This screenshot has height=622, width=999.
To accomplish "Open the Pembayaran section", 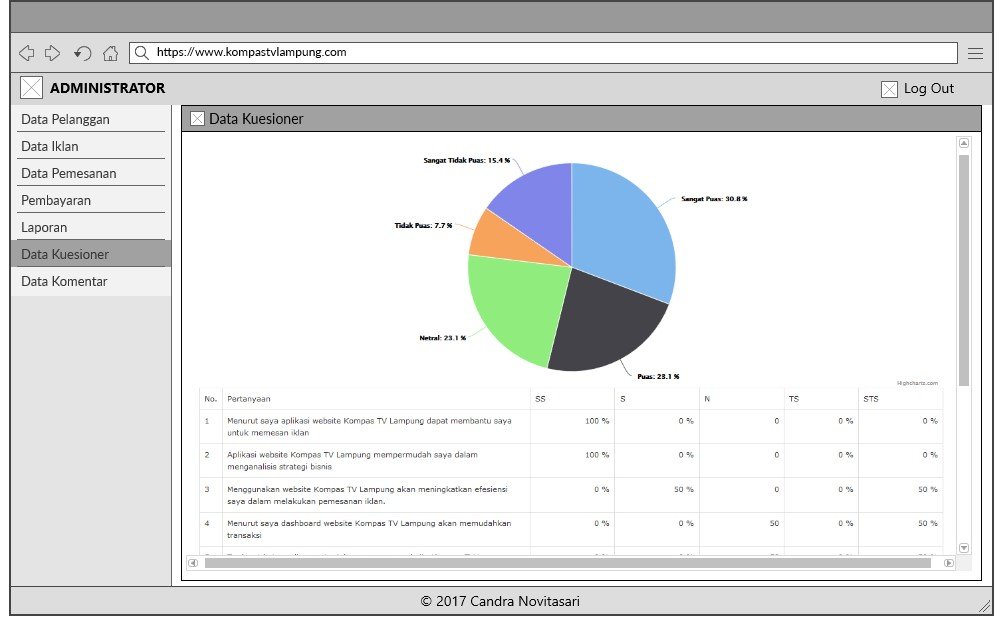I will coord(56,200).
